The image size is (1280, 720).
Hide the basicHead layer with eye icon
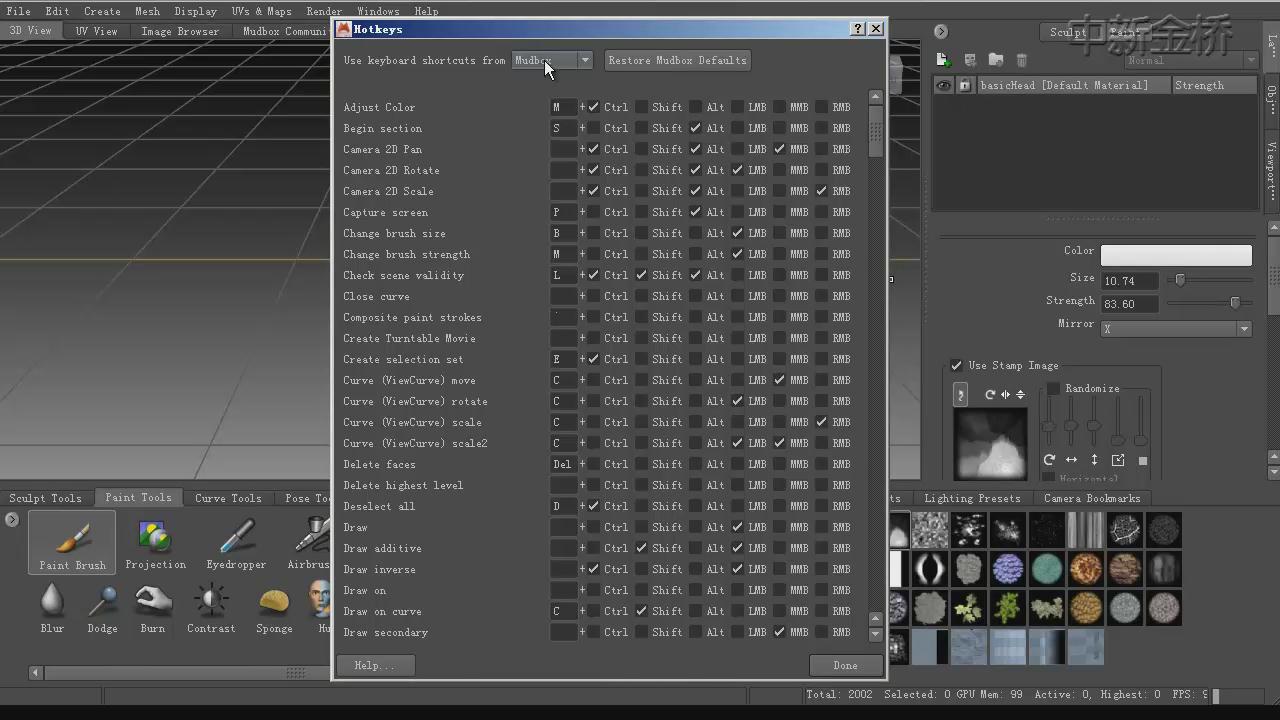[944, 86]
